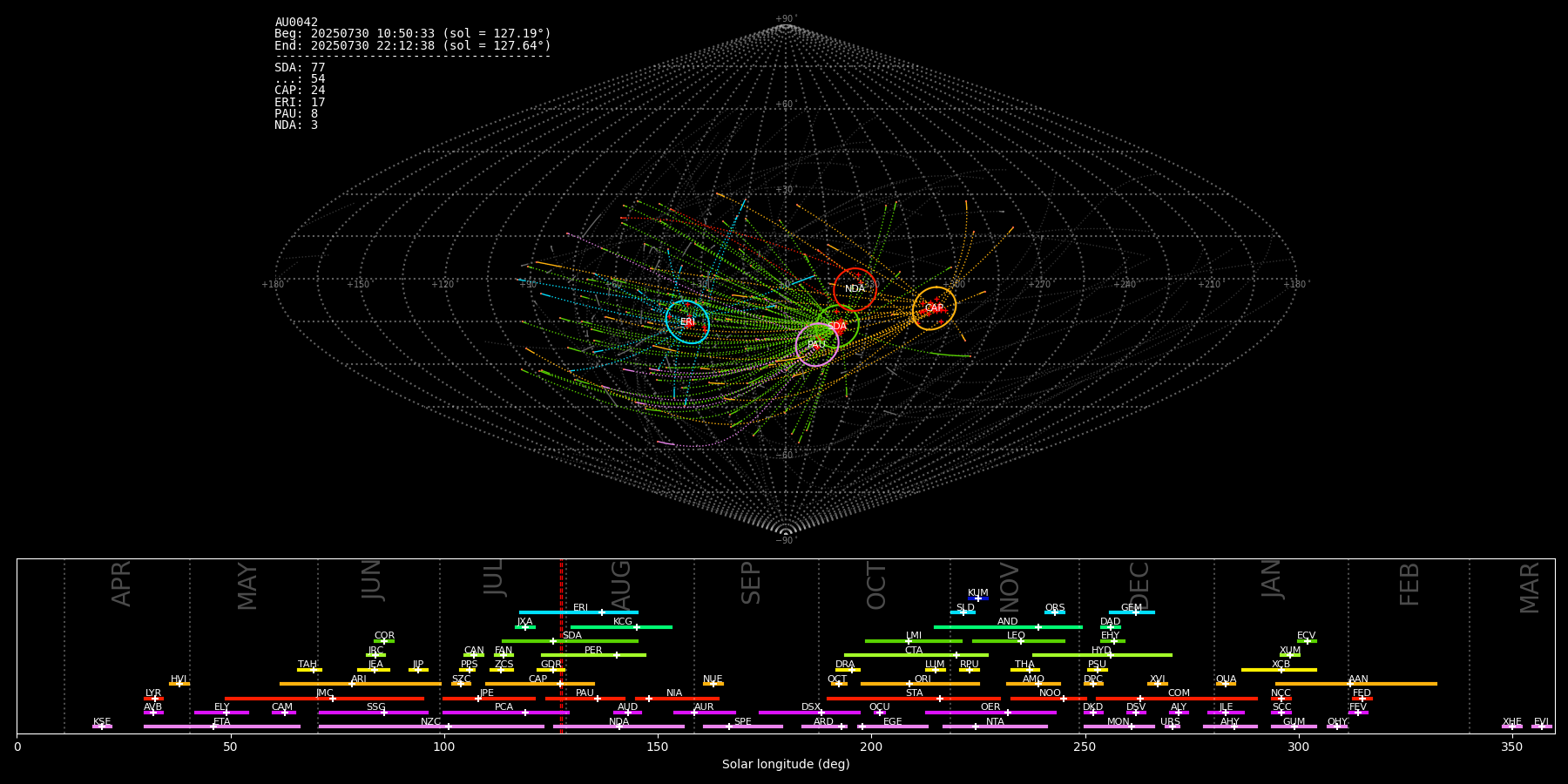The image size is (1568, 784).
Task: Click the NTA shower label in timeline
Action: [x=995, y=721]
